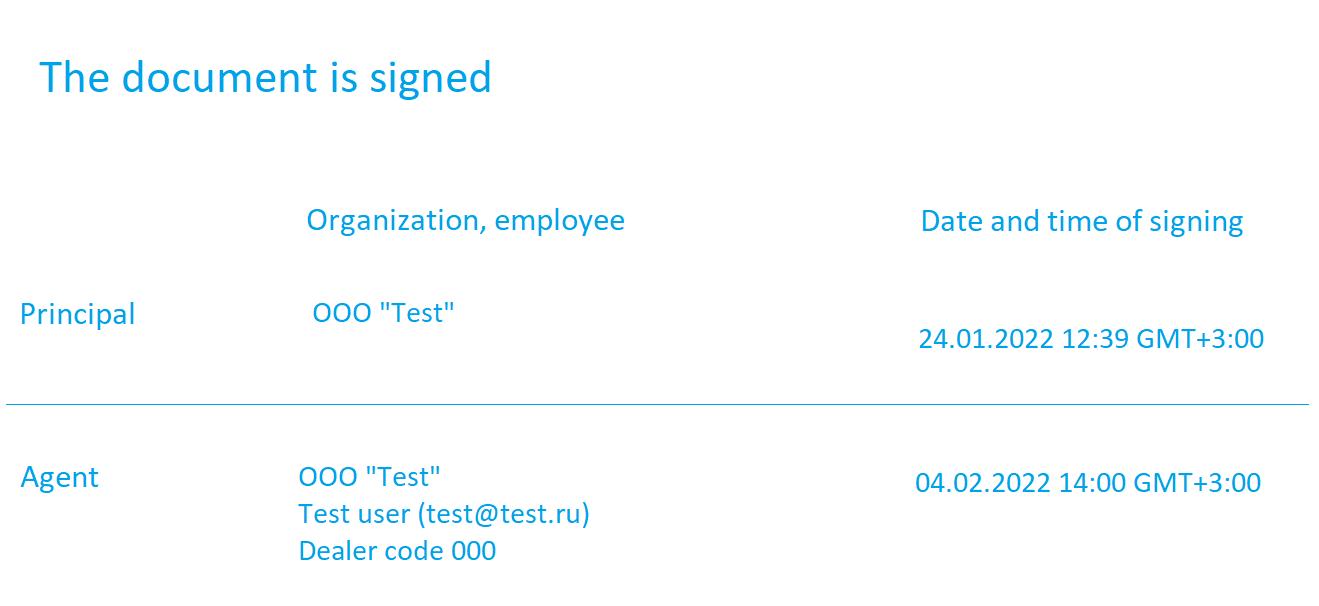1319x606 pixels.
Task: Click the Agent signing time 14:00
Action: pyautogui.click(x=1092, y=483)
